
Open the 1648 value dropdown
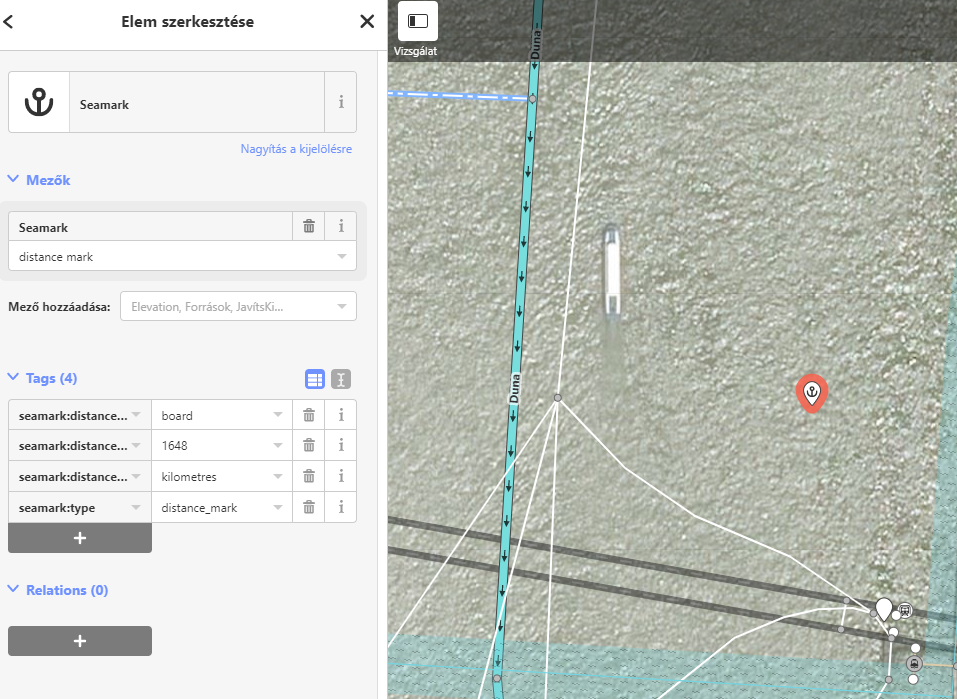(x=278, y=446)
